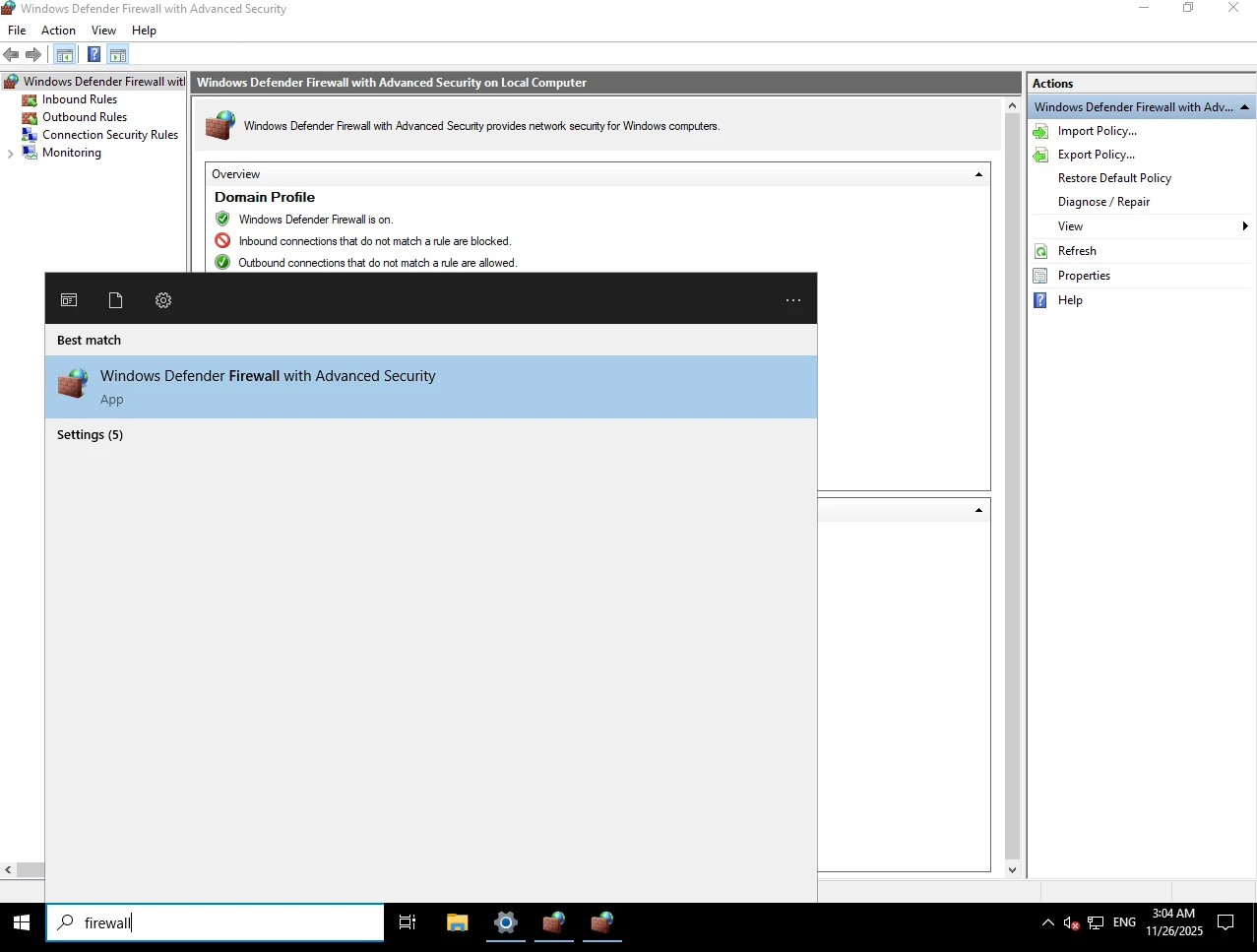Open File Explorer from the taskbar

click(x=457, y=922)
